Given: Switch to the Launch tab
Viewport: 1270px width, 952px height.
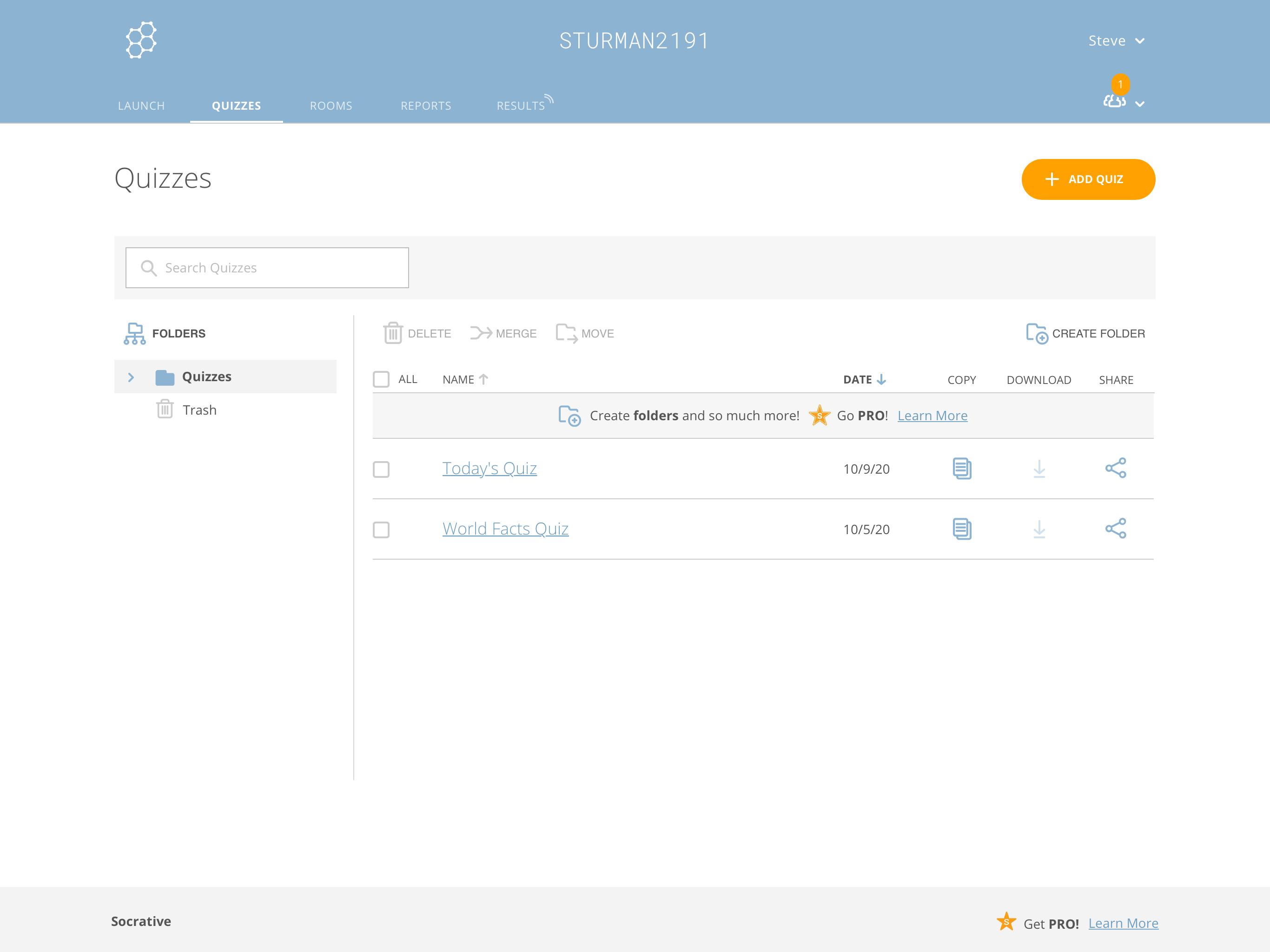Looking at the screenshot, I should [x=141, y=106].
